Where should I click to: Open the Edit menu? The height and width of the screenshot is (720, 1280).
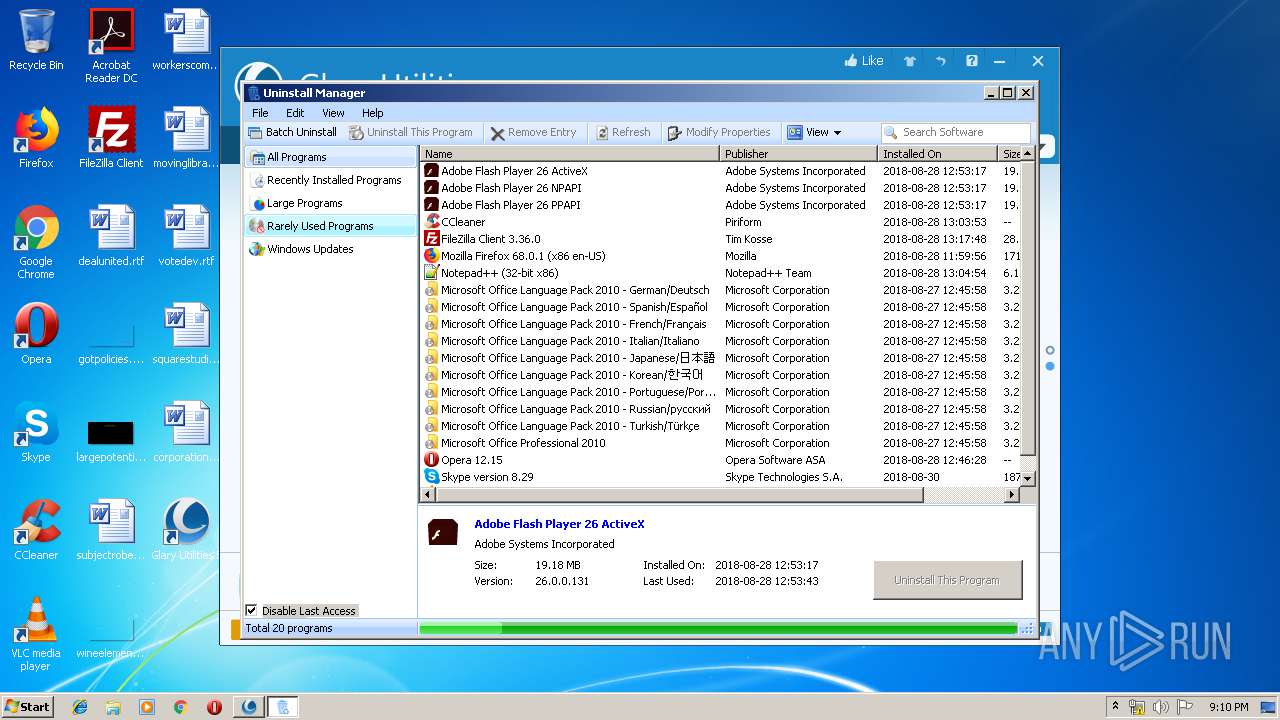tap(295, 113)
